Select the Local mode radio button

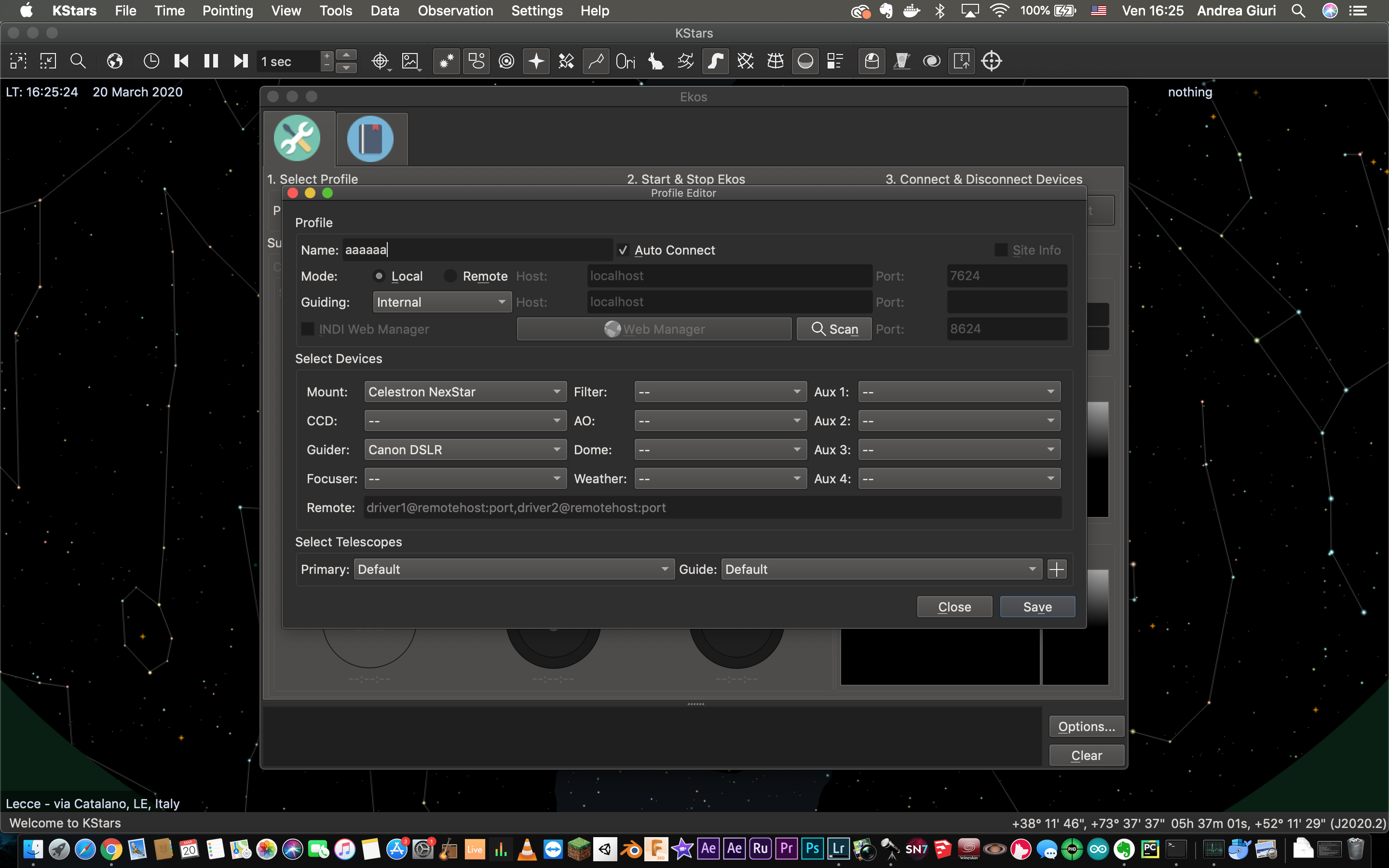379,276
